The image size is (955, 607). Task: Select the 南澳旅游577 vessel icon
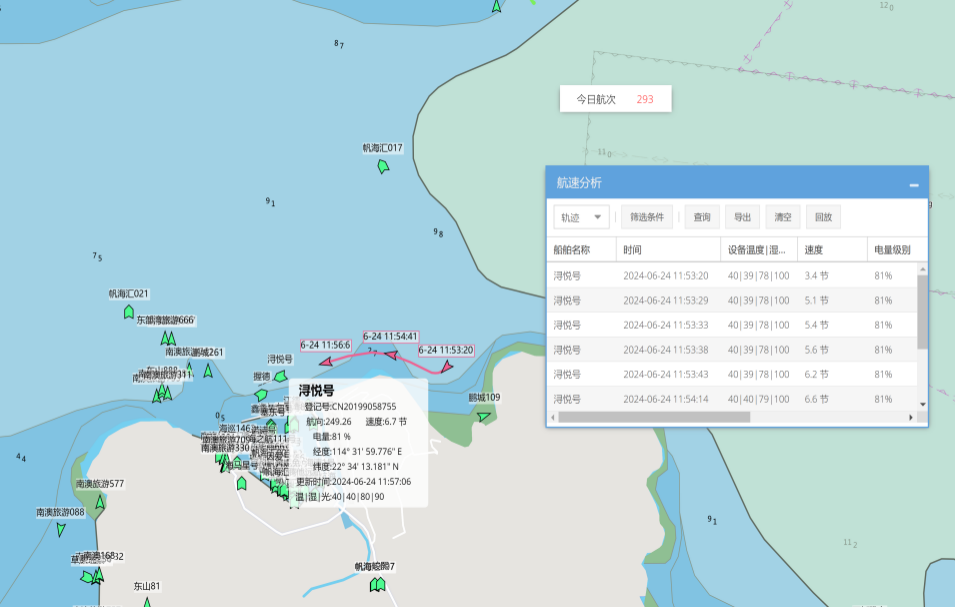pyautogui.click(x=100, y=502)
